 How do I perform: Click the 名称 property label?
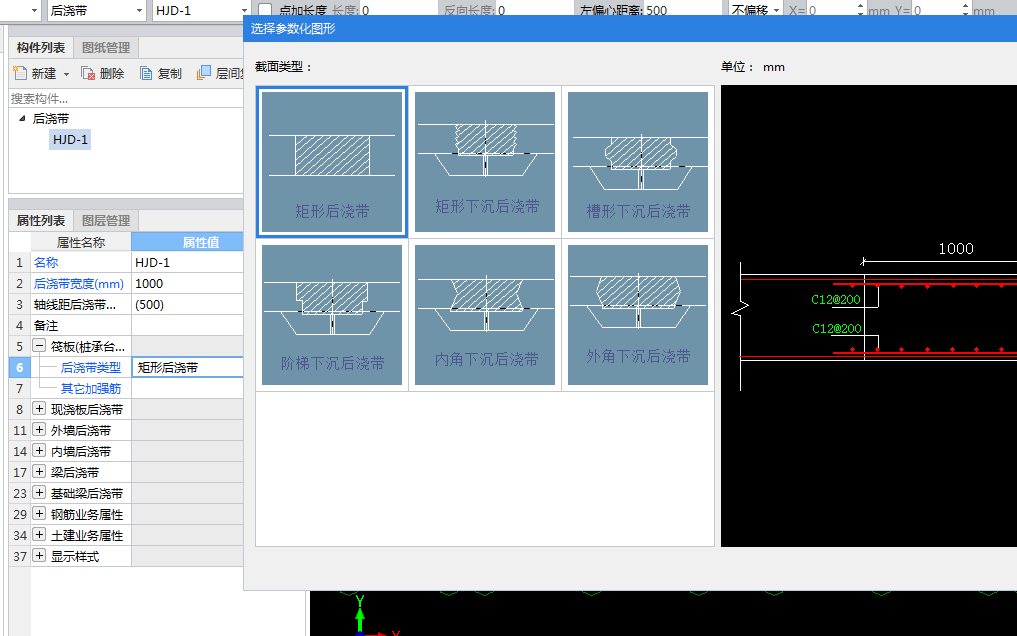click(46, 263)
